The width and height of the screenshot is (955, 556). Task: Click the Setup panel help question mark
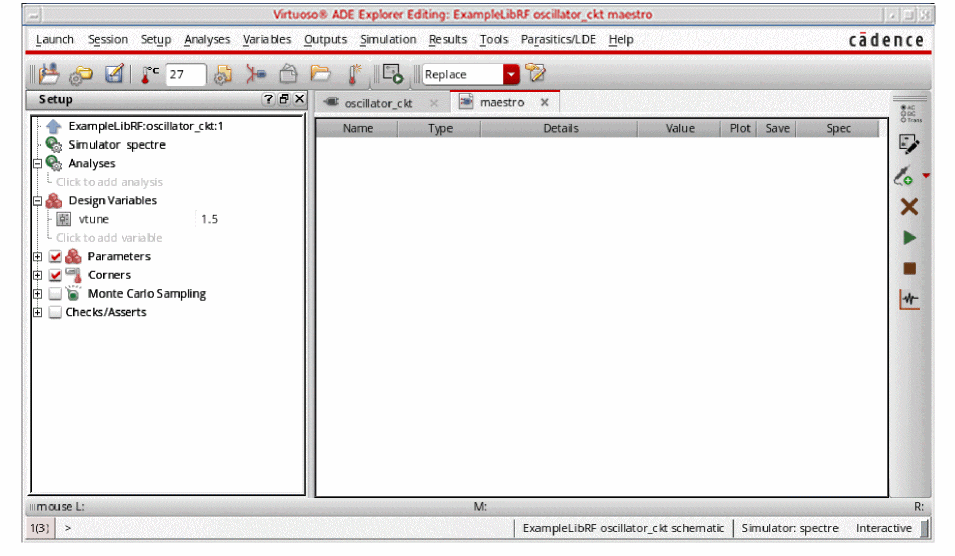[268, 99]
